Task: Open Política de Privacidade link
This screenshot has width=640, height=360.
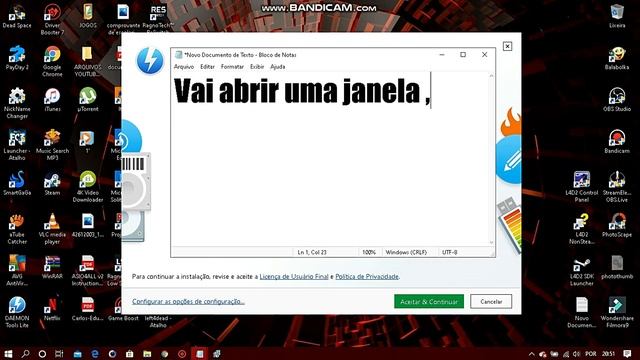Action: tap(367, 276)
